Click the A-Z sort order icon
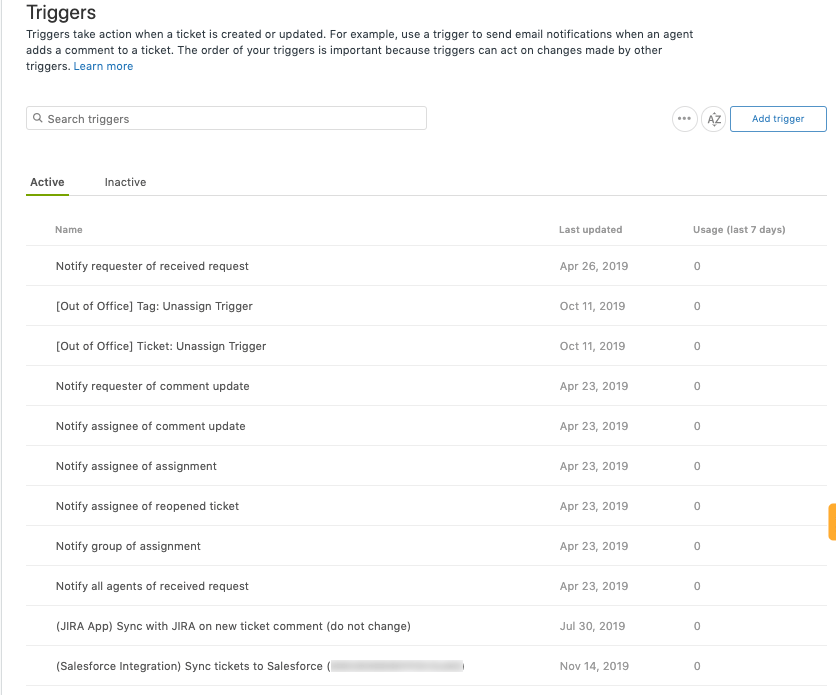 tap(714, 119)
